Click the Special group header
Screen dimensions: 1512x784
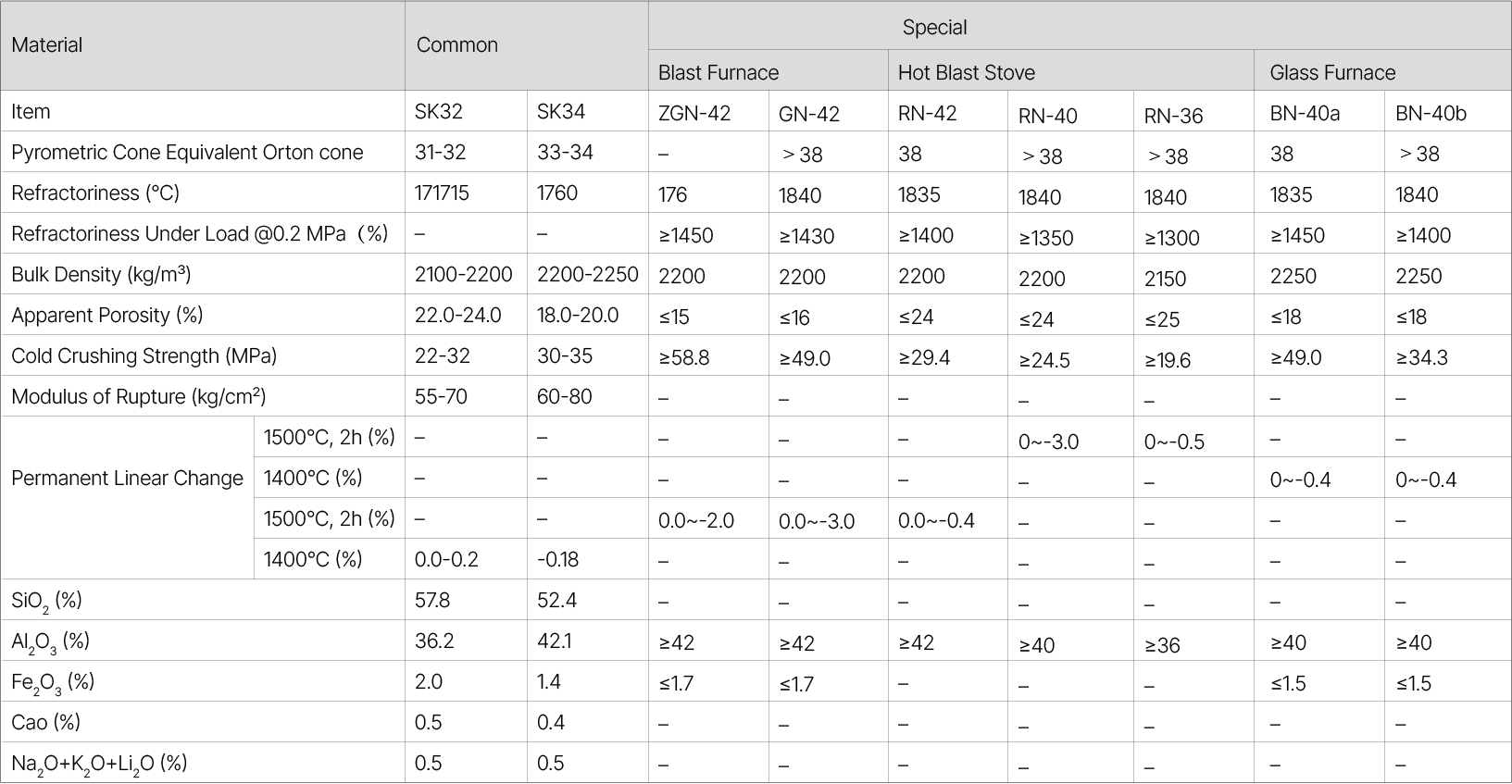pyautogui.click(x=934, y=28)
